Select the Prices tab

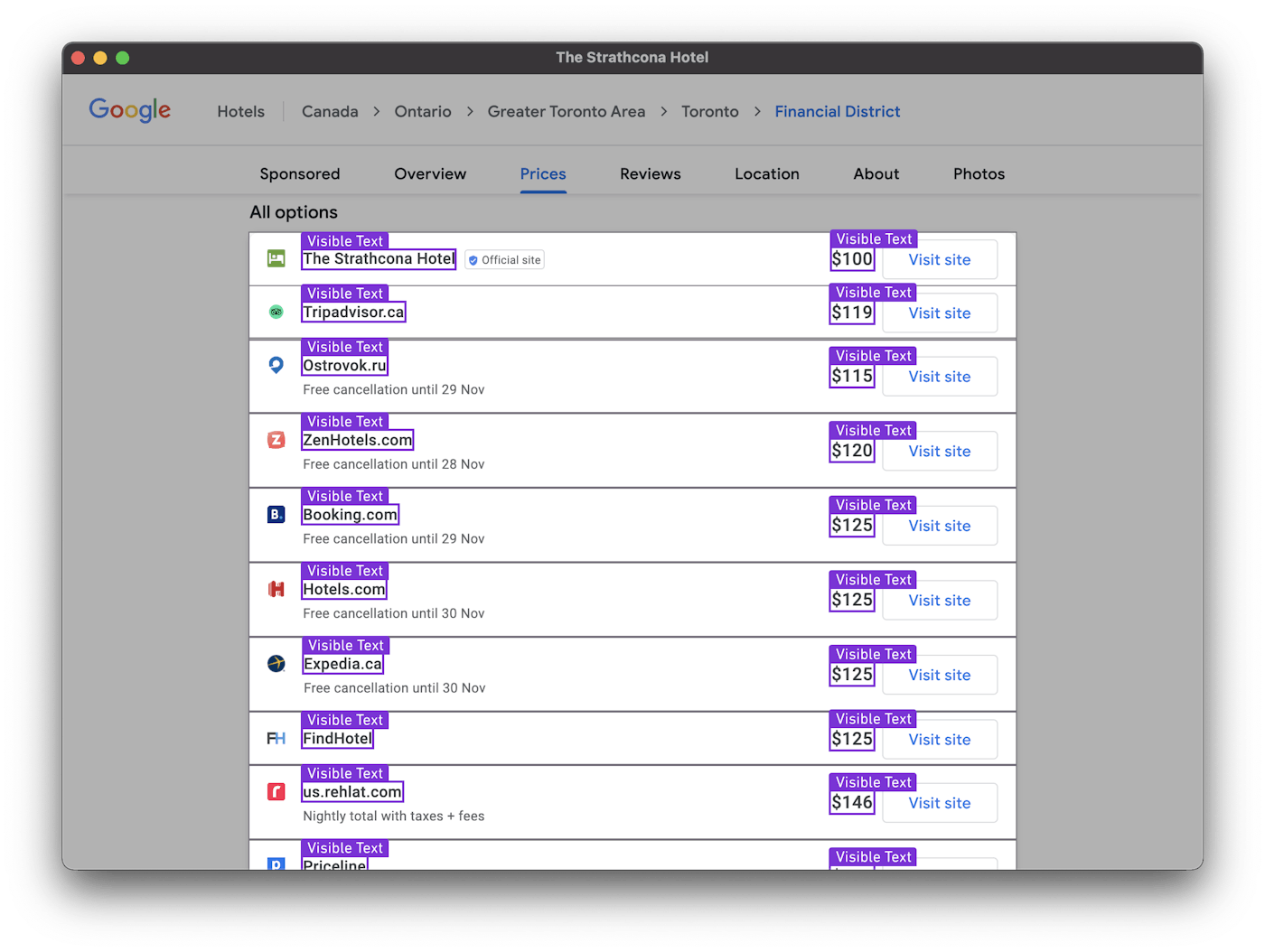click(x=543, y=173)
